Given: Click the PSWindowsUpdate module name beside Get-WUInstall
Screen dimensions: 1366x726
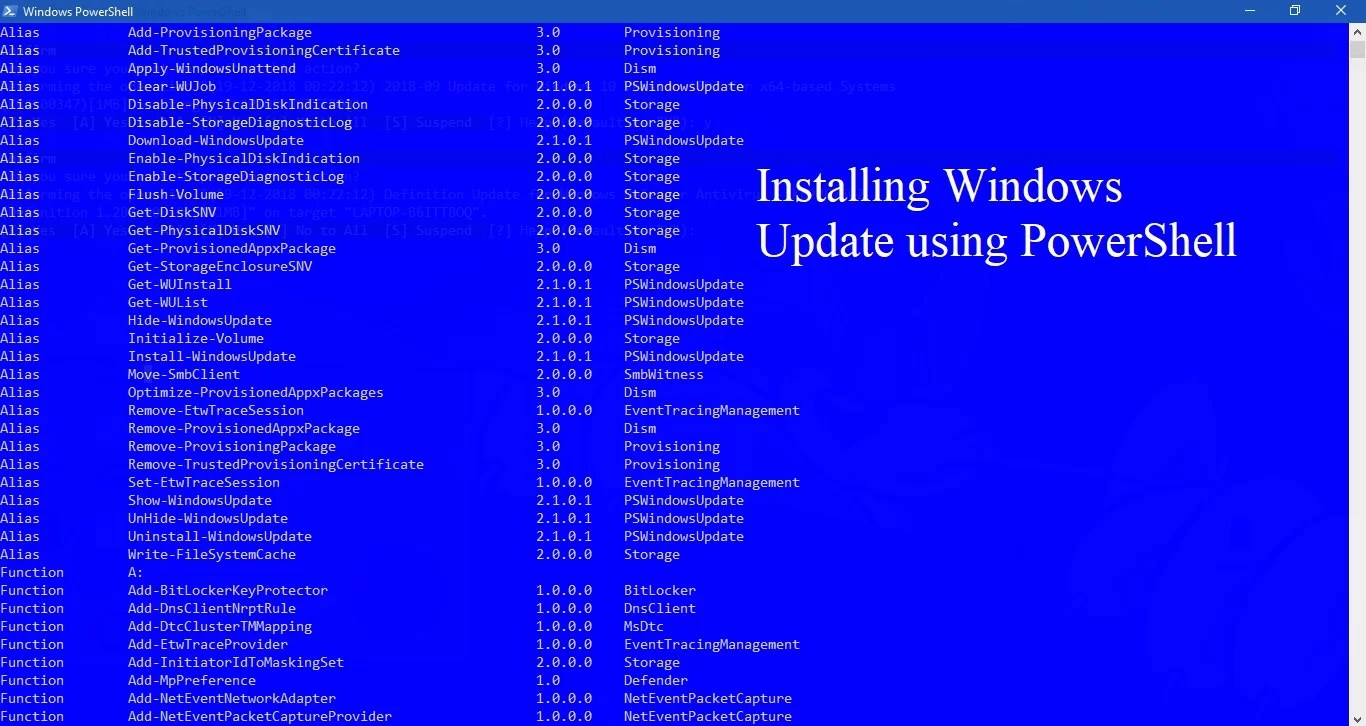Looking at the screenshot, I should (x=684, y=284).
